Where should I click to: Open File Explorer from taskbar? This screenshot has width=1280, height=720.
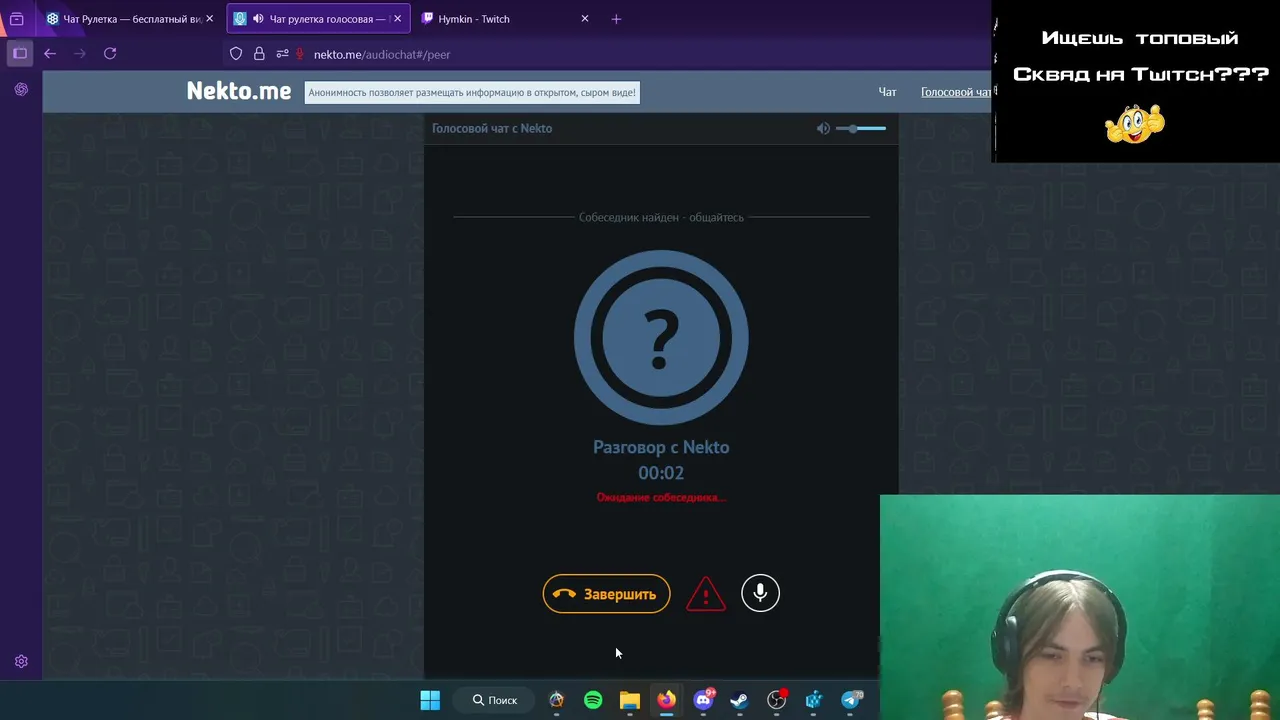[x=629, y=700]
